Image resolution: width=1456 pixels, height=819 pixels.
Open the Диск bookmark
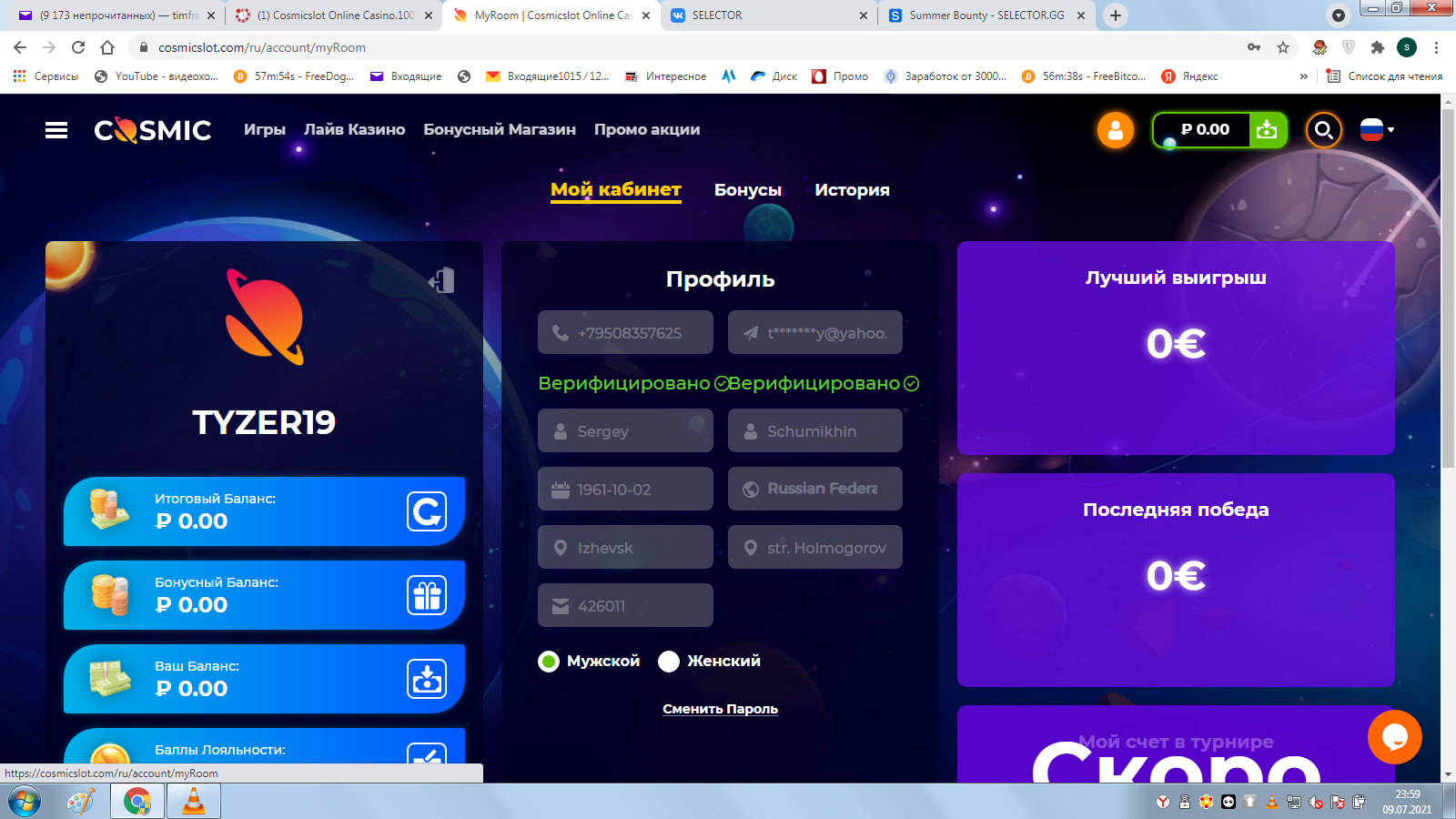pyautogui.click(x=773, y=76)
